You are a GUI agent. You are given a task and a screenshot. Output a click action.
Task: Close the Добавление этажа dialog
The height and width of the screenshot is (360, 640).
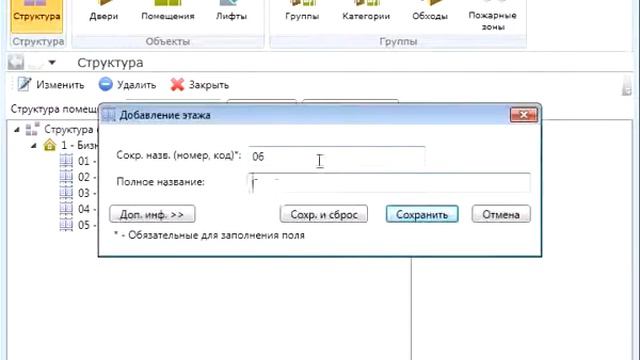coord(524,115)
